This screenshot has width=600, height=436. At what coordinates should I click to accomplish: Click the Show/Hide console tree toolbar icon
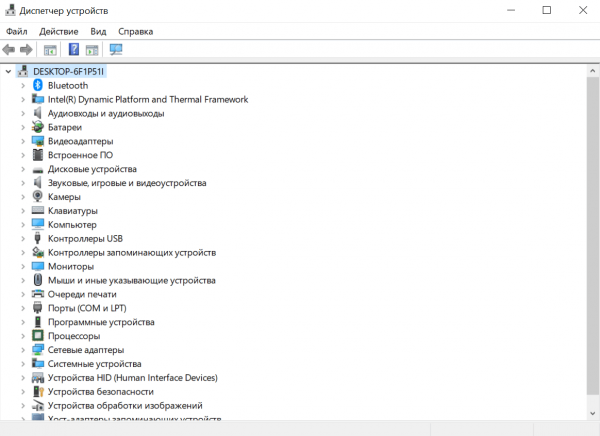click(50, 50)
